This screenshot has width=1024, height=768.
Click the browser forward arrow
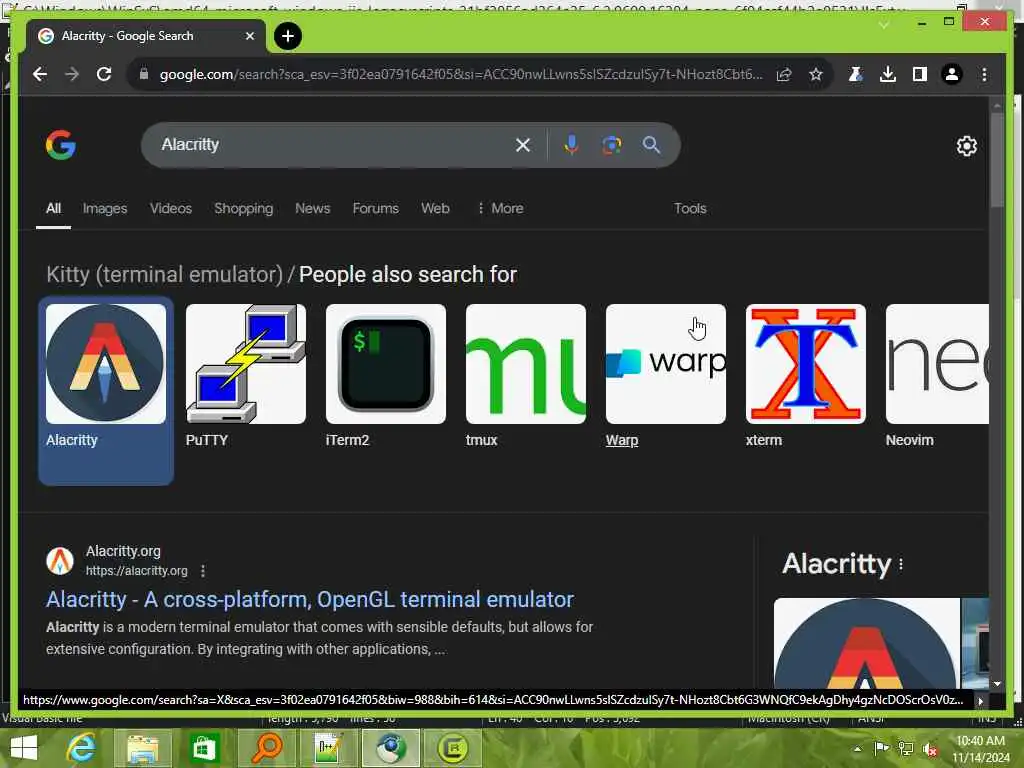pyautogui.click(x=72, y=74)
